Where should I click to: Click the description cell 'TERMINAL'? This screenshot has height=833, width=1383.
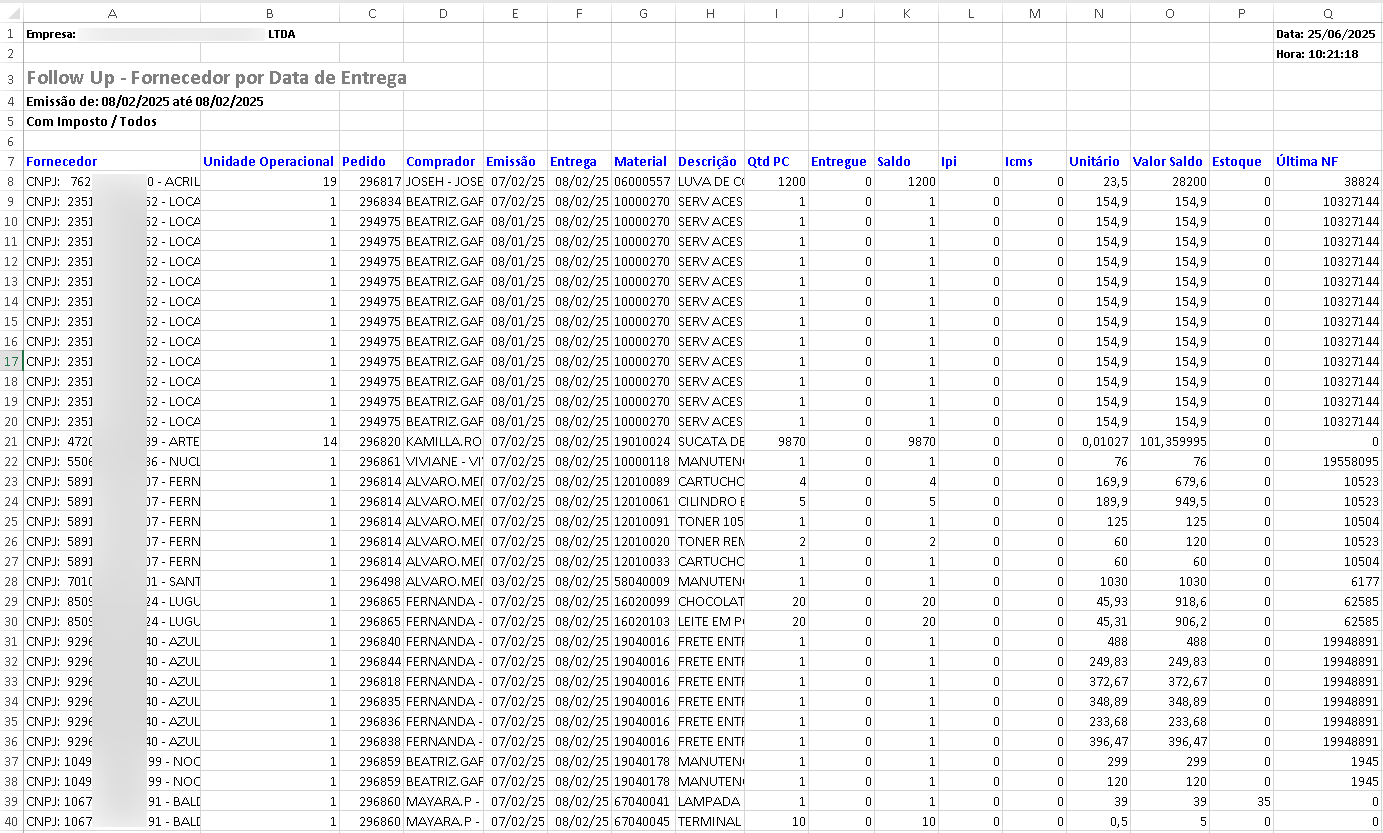709,821
